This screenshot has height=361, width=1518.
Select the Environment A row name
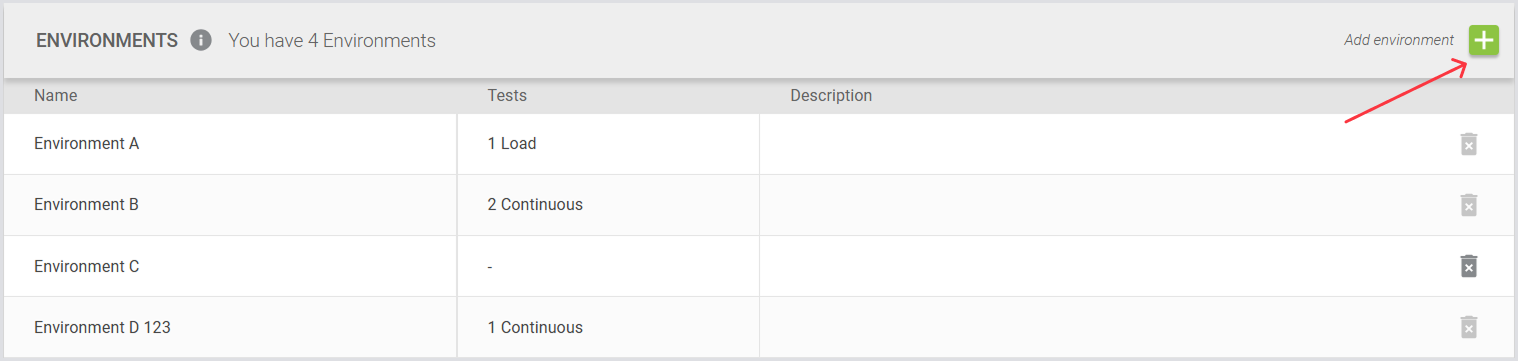(x=86, y=143)
